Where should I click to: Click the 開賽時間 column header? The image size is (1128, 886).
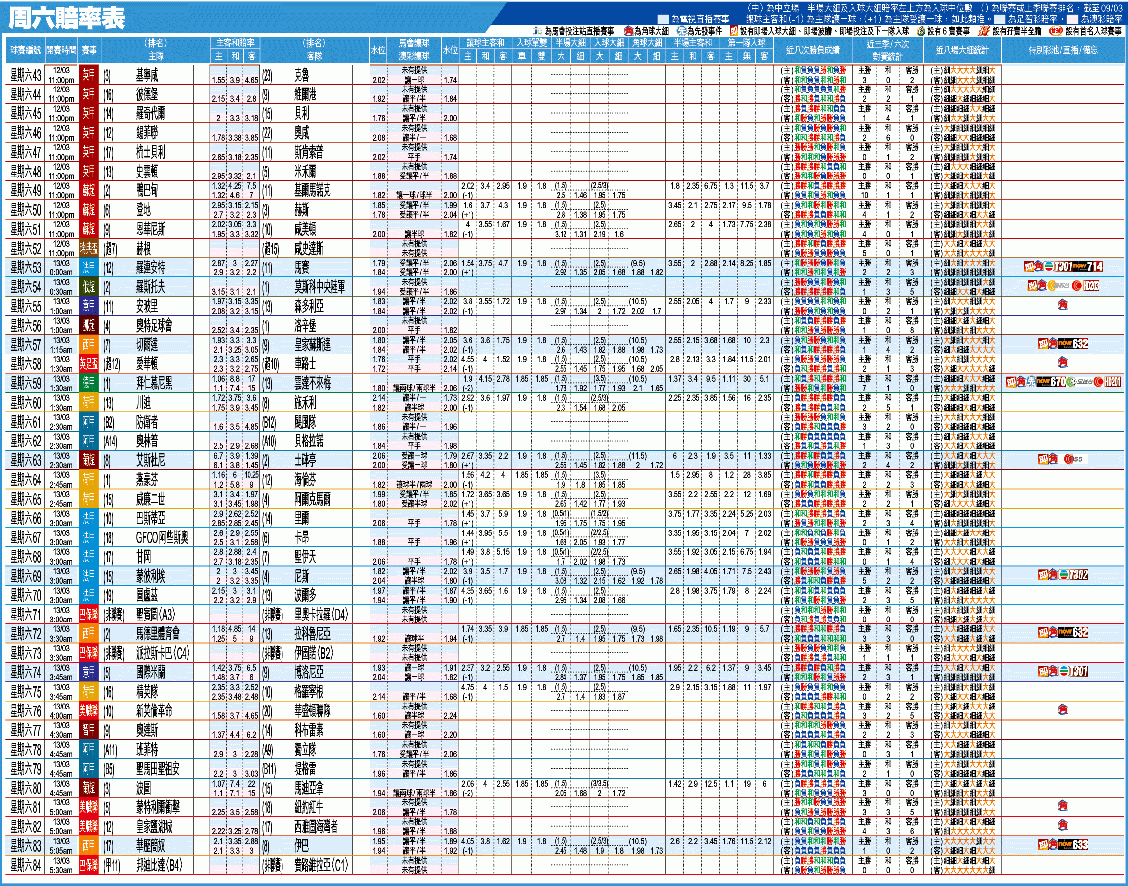tap(62, 50)
